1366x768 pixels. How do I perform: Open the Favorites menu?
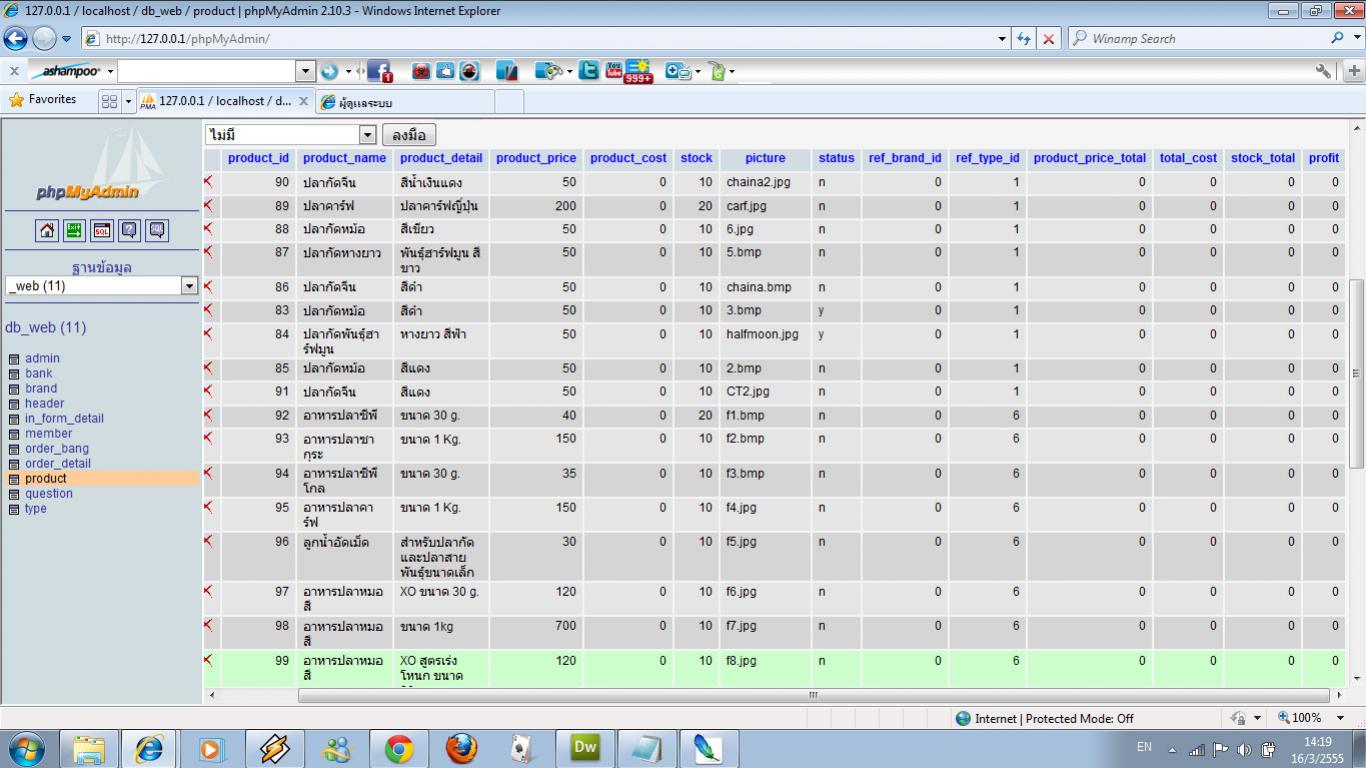click(43, 100)
